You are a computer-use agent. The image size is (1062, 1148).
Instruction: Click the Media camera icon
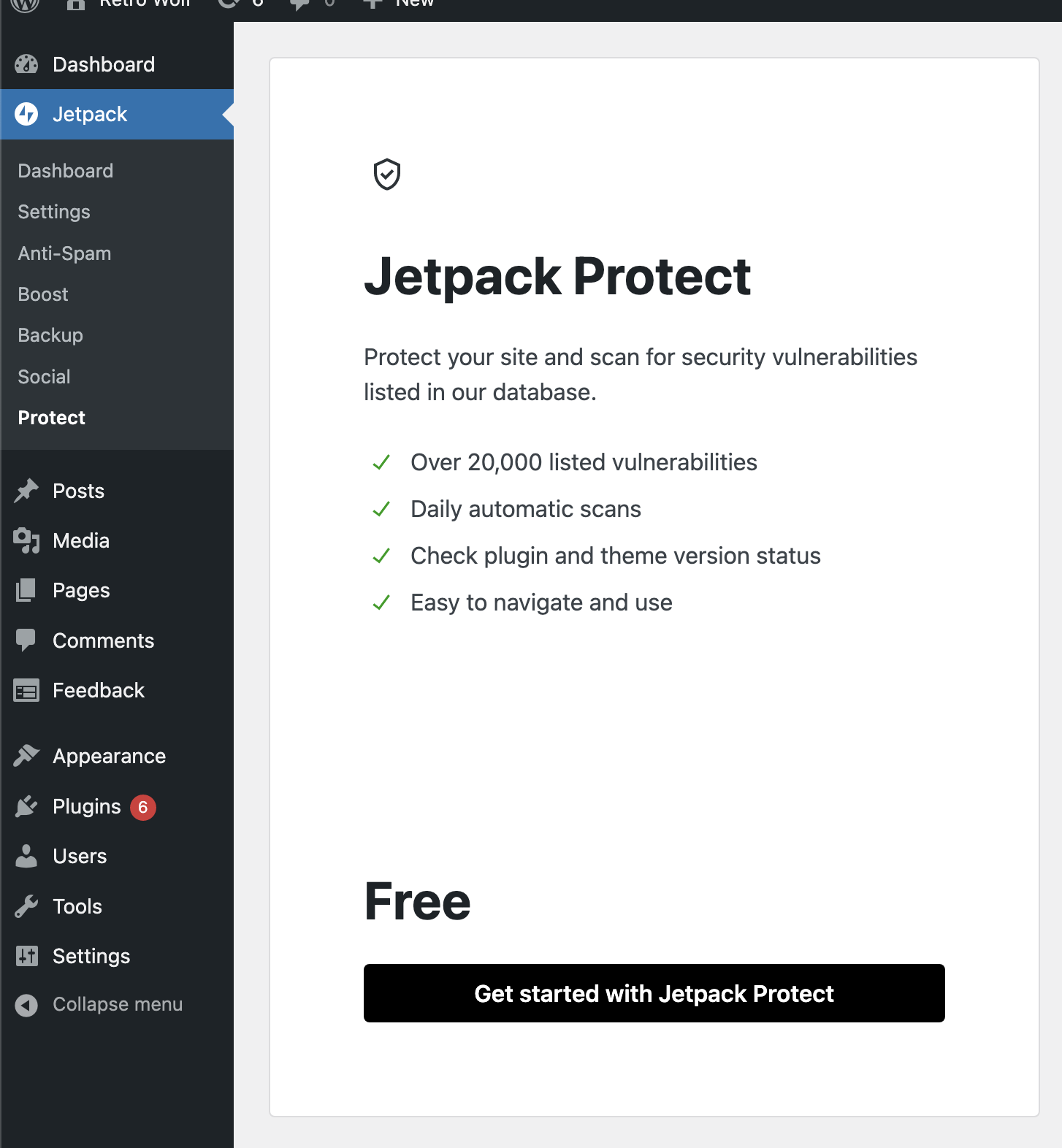point(26,540)
